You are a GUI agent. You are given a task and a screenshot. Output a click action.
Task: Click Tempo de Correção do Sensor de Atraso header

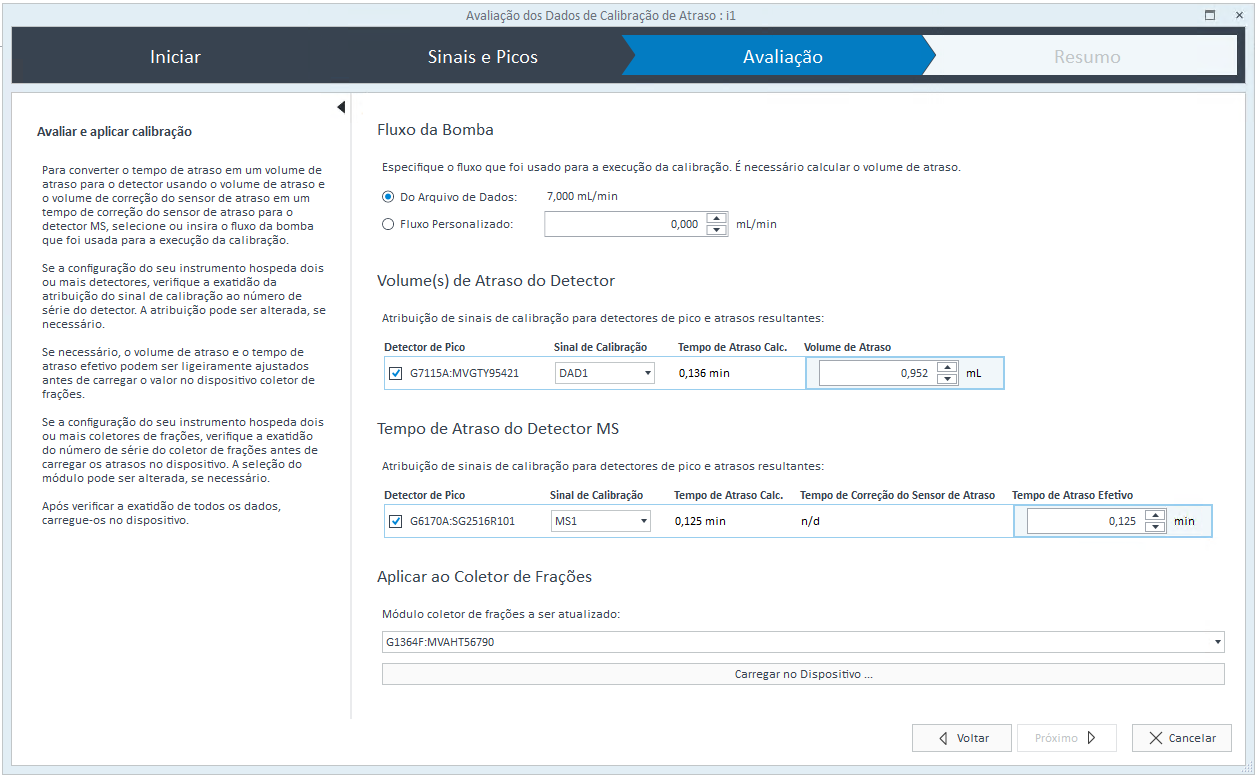click(897, 495)
